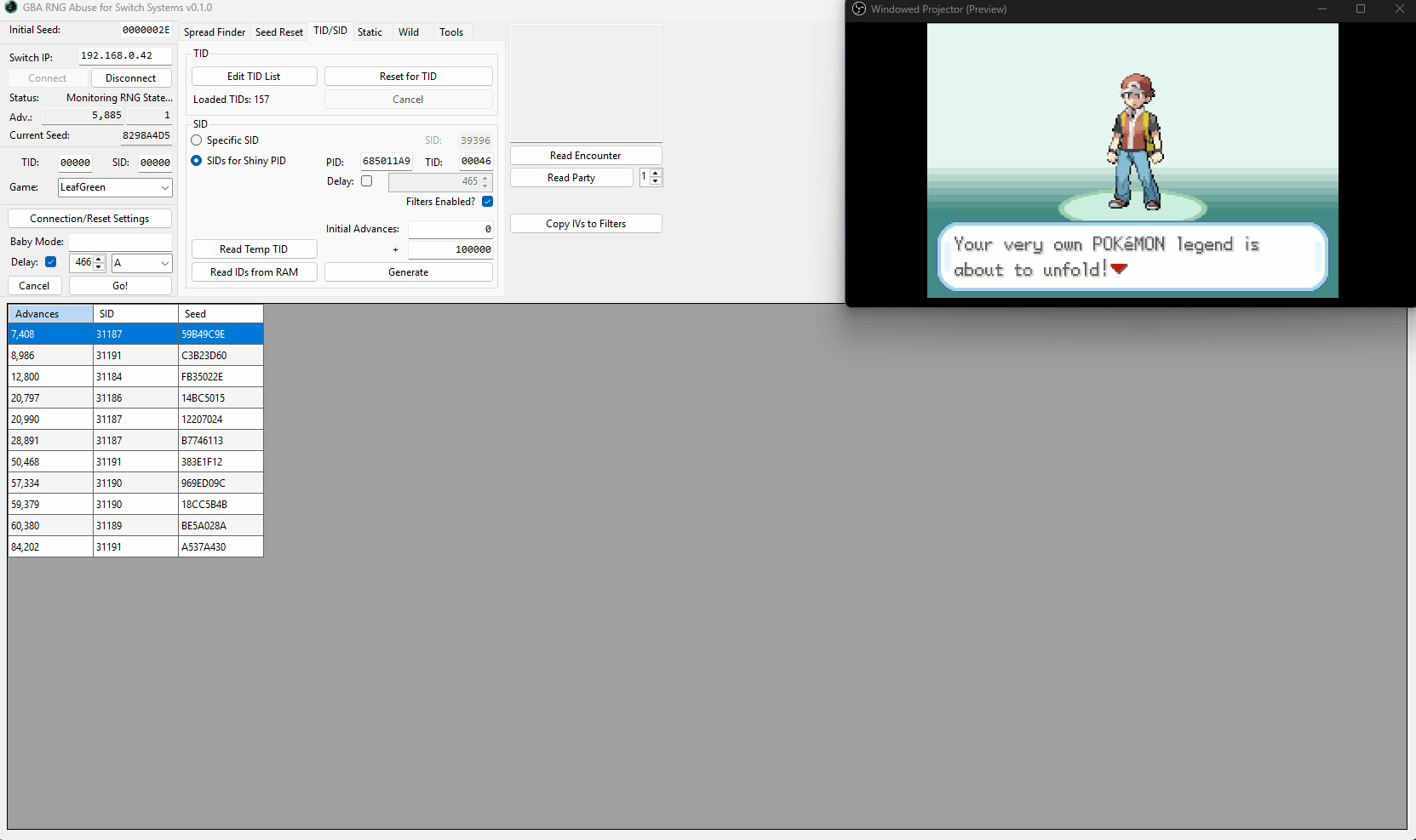Click the OBS icon in Windowed Projector title
The width and height of the screenshot is (1416, 840).
(x=859, y=9)
